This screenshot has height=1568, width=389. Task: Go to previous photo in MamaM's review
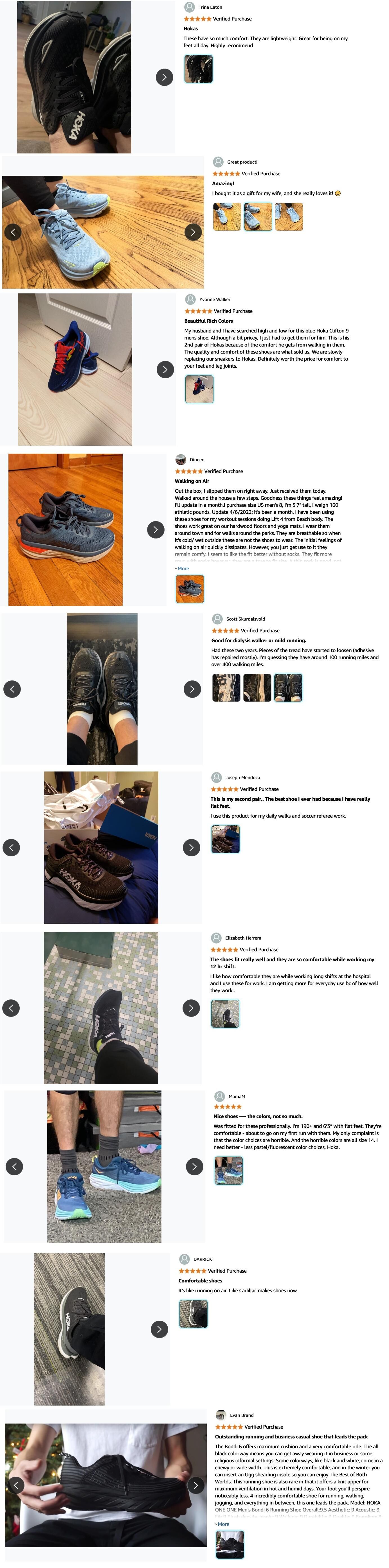pyautogui.click(x=15, y=1166)
